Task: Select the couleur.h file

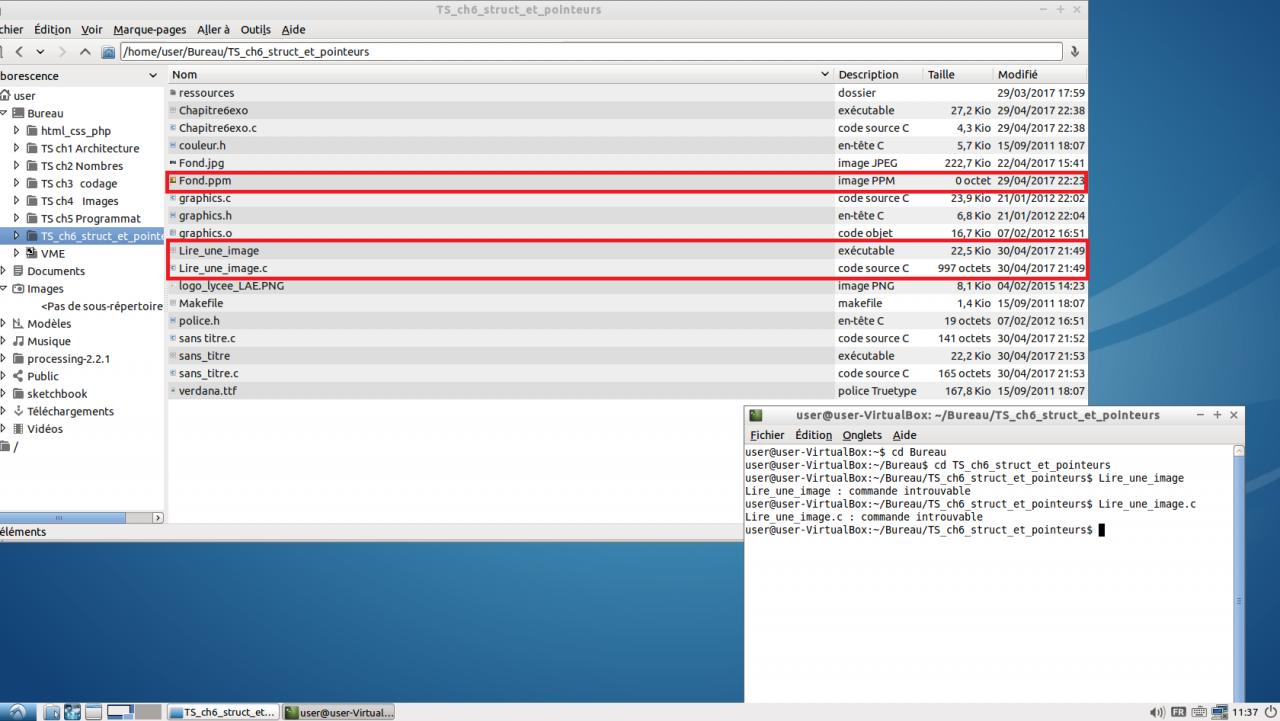Action: 627,145
